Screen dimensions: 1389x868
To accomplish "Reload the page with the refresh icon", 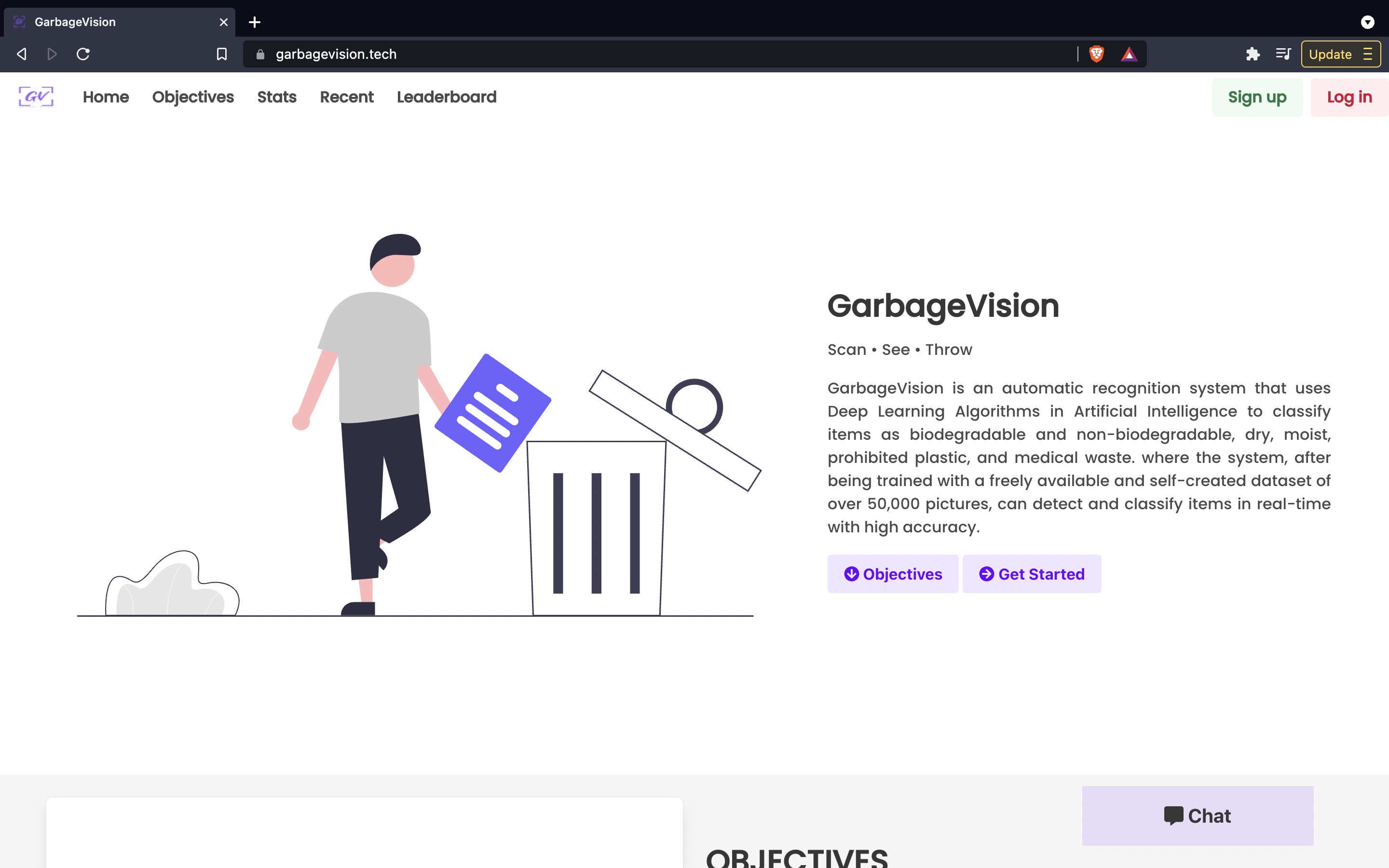I will click(x=83, y=54).
